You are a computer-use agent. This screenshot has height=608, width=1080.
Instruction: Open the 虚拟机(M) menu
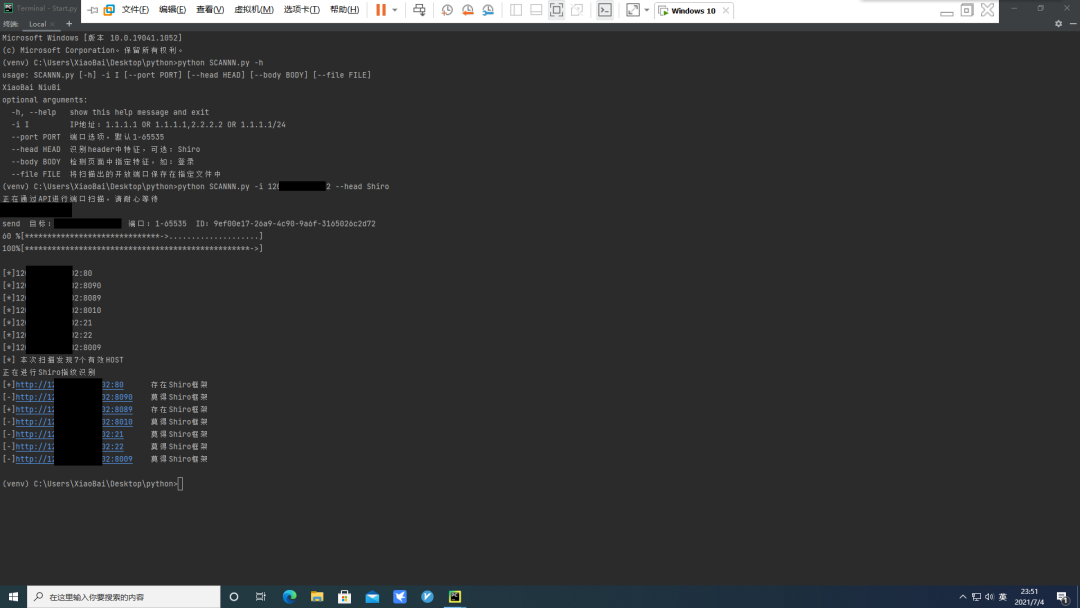254,10
